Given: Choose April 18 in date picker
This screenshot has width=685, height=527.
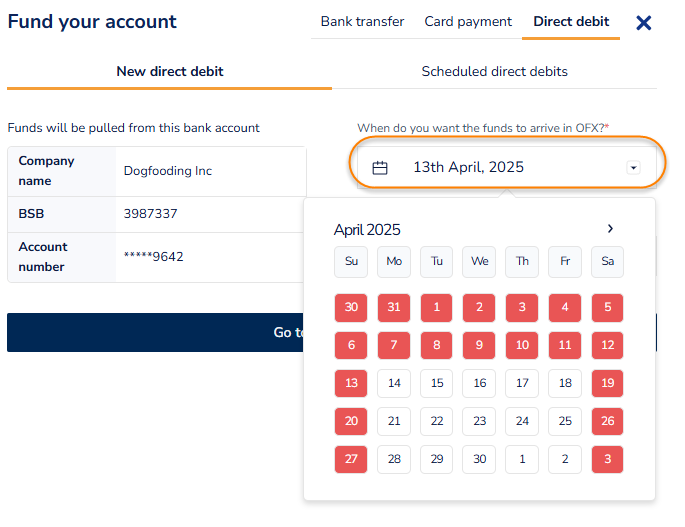Looking at the screenshot, I should click(565, 383).
